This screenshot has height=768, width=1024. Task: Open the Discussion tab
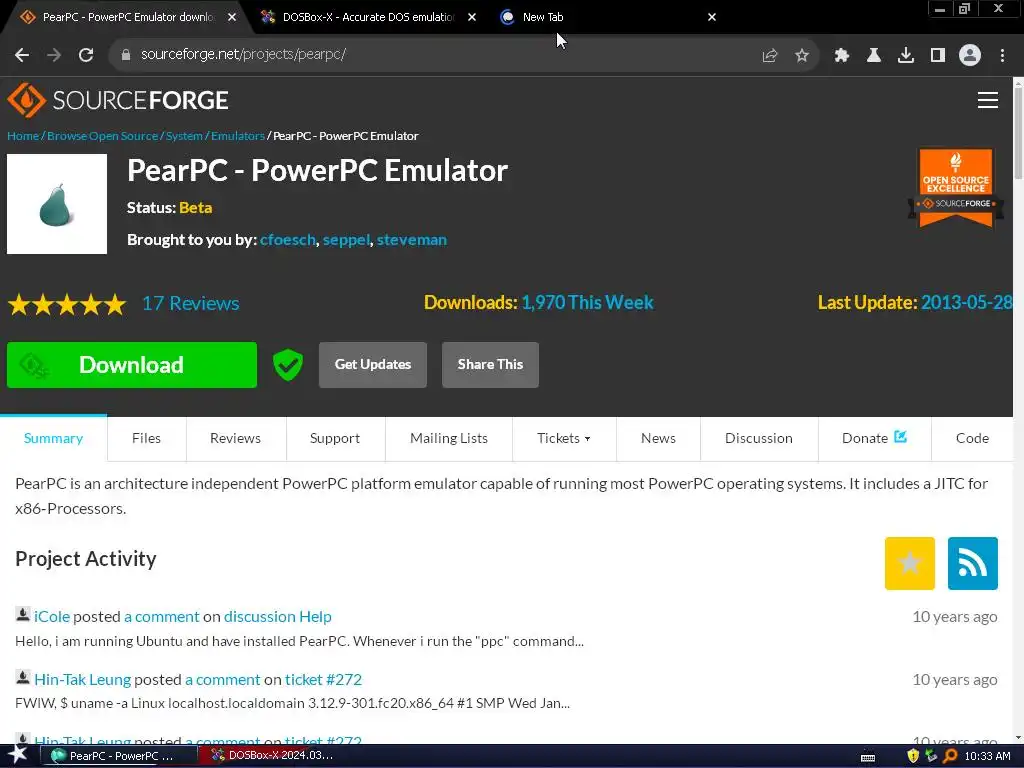click(x=759, y=438)
